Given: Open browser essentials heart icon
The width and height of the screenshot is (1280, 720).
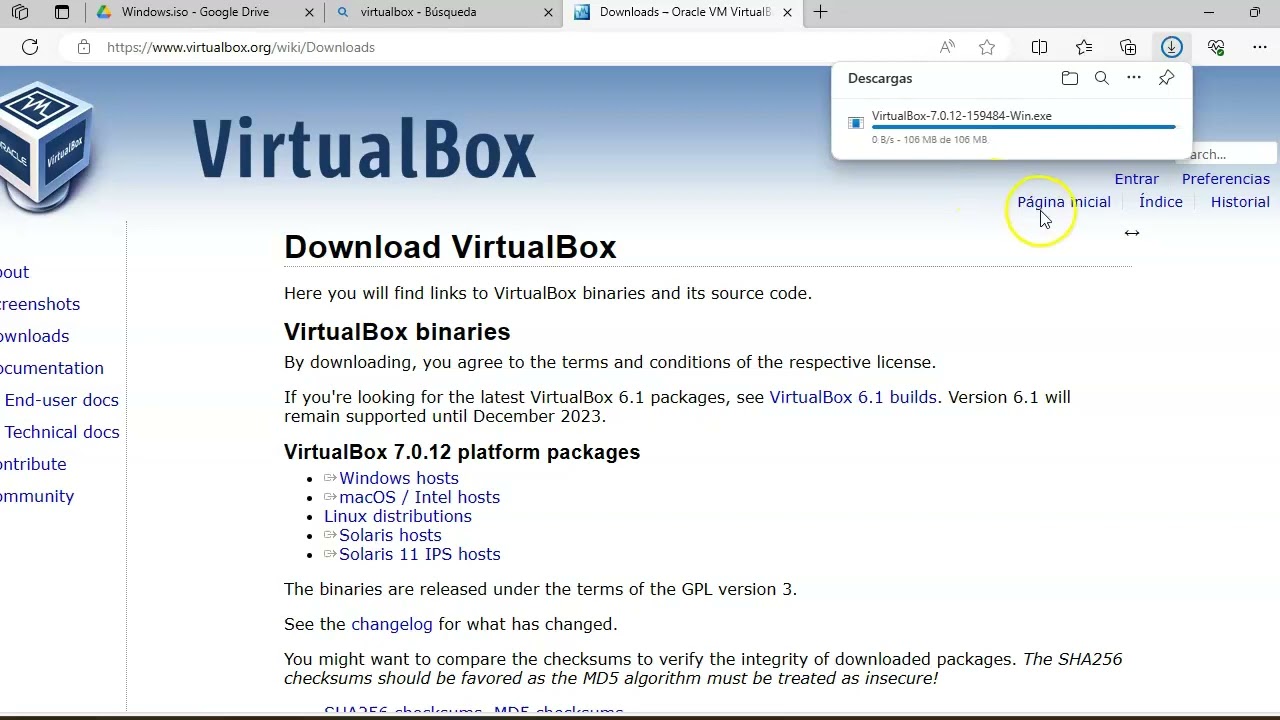Looking at the screenshot, I should (x=1216, y=47).
